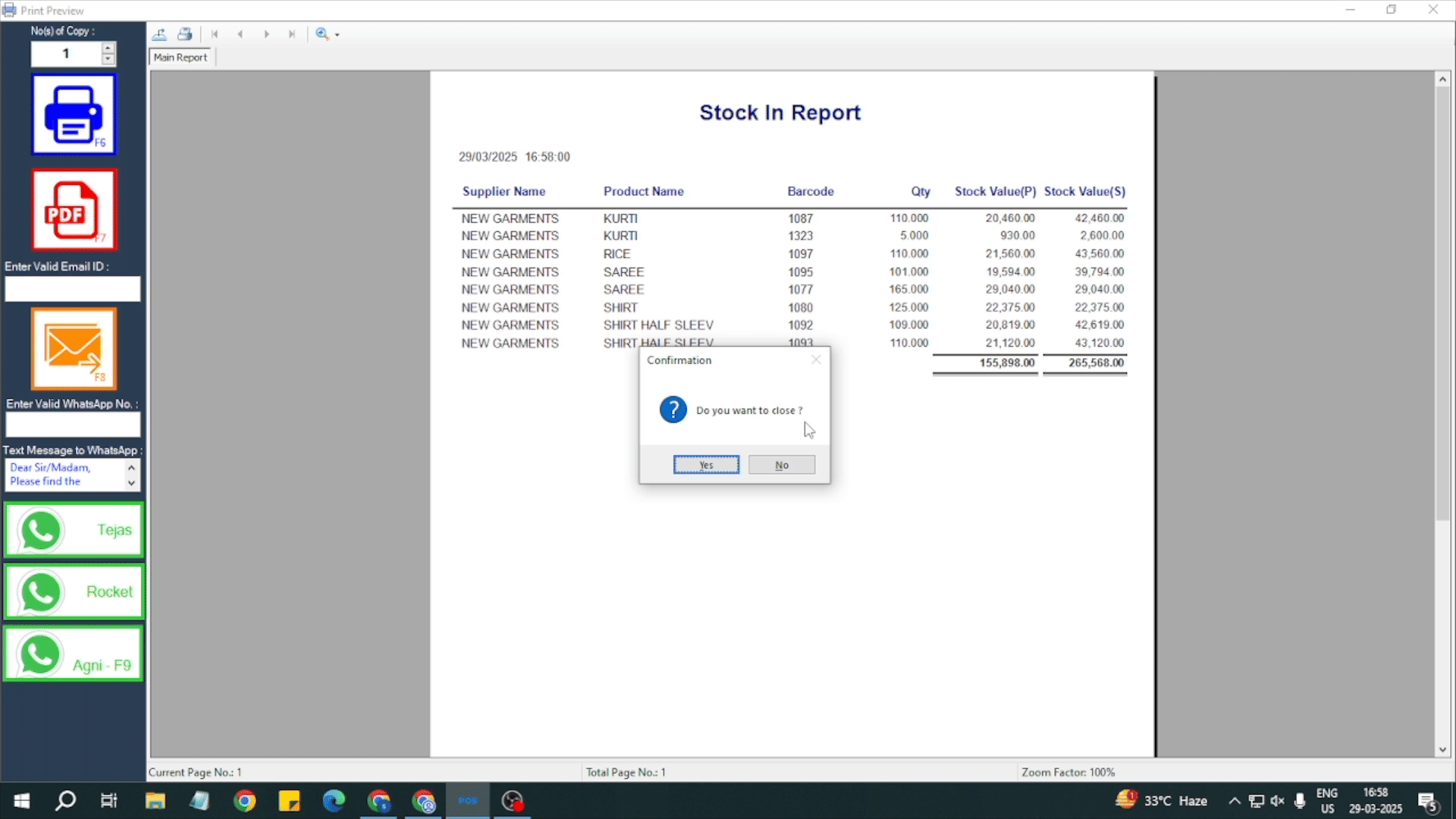Send via Rocket WhatsApp button
This screenshot has width=1456, height=819.
coord(74,591)
